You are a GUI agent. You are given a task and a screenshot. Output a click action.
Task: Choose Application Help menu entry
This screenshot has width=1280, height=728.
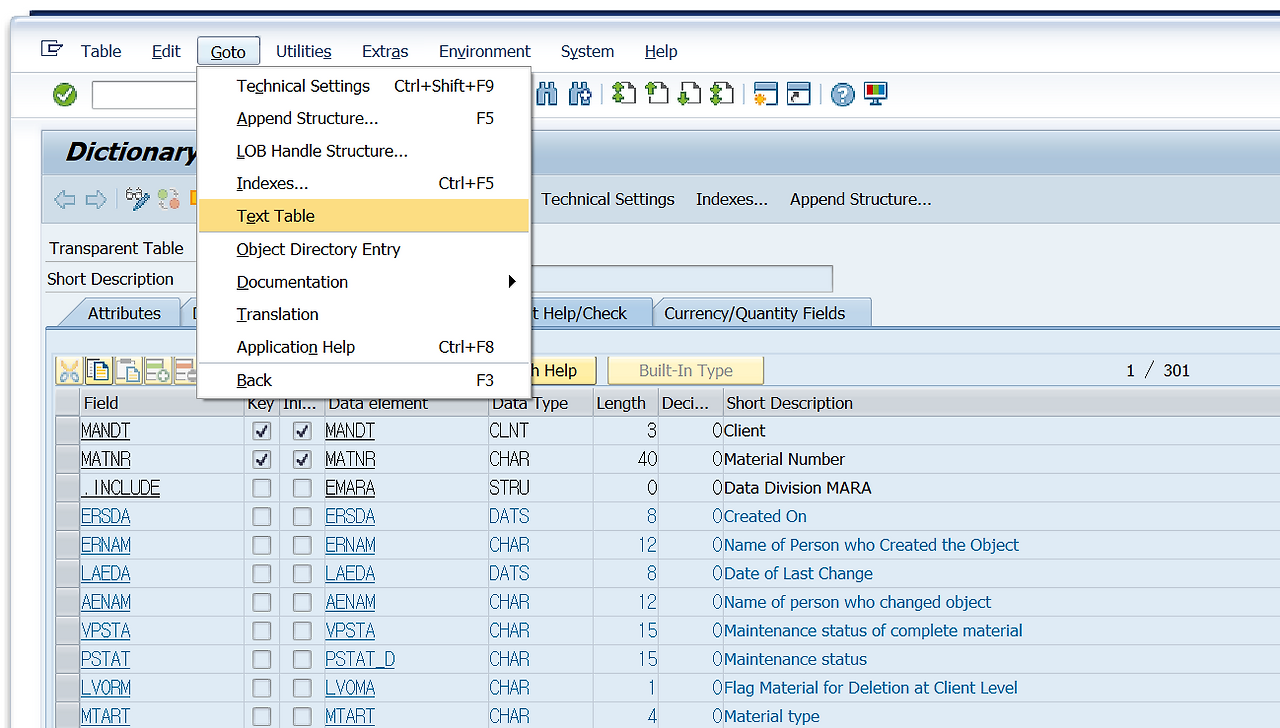(x=364, y=347)
